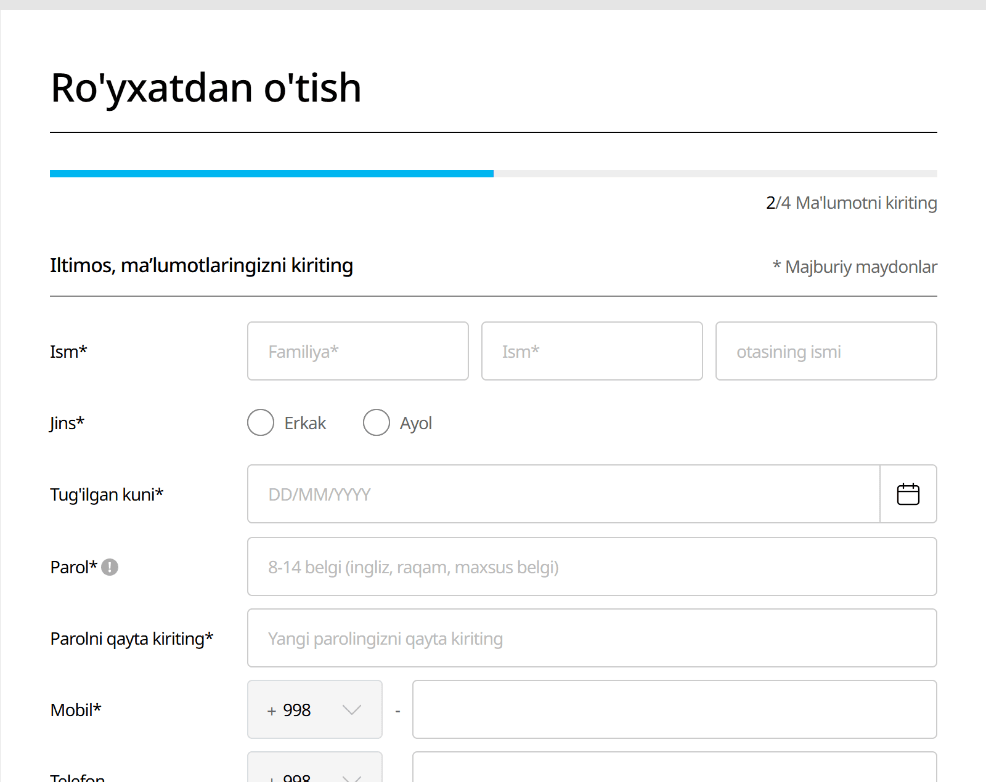This screenshot has height=782, width=986.
Task: Click the 'Jins*' label
Action: point(67,423)
